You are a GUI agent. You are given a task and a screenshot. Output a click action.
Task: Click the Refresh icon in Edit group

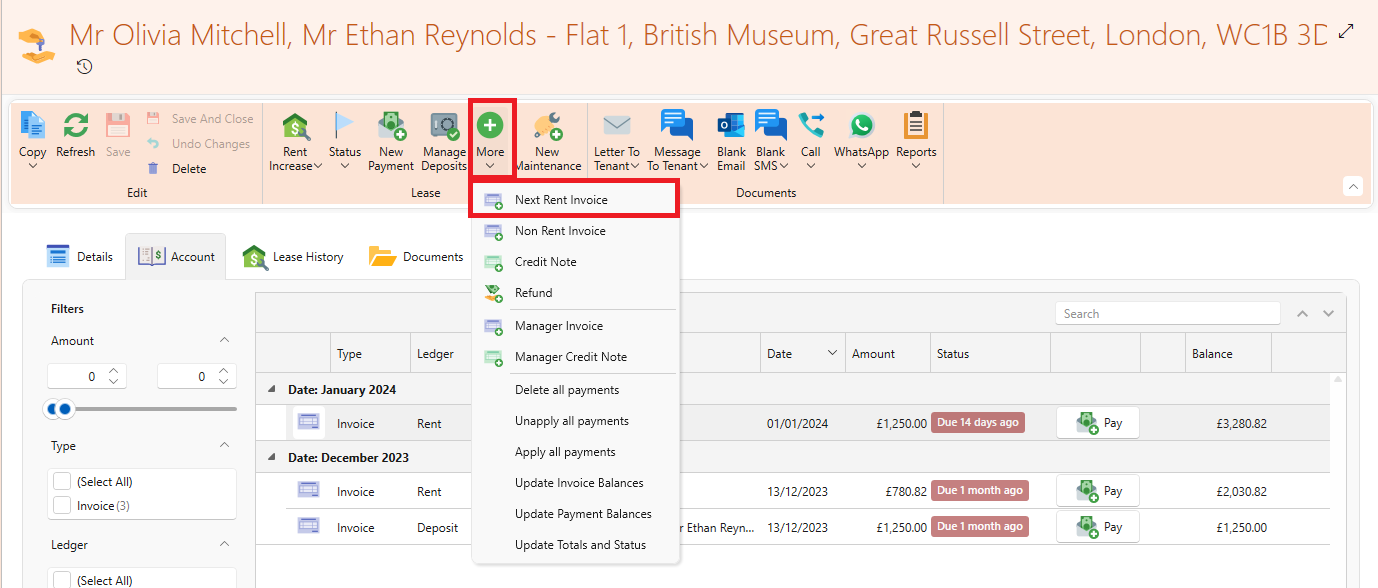75,126
